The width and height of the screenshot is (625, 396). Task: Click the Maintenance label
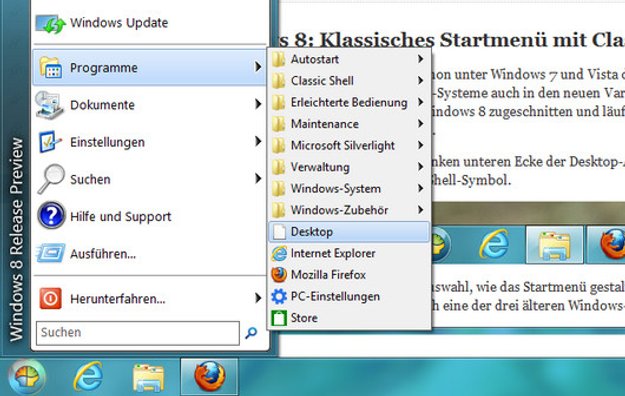click(325, 124)
